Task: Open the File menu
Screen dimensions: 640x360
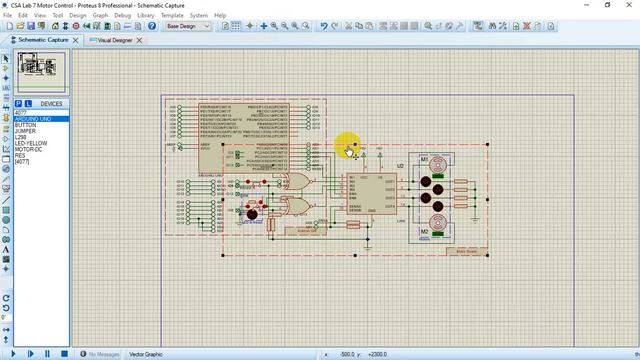Action: [7, 16]
